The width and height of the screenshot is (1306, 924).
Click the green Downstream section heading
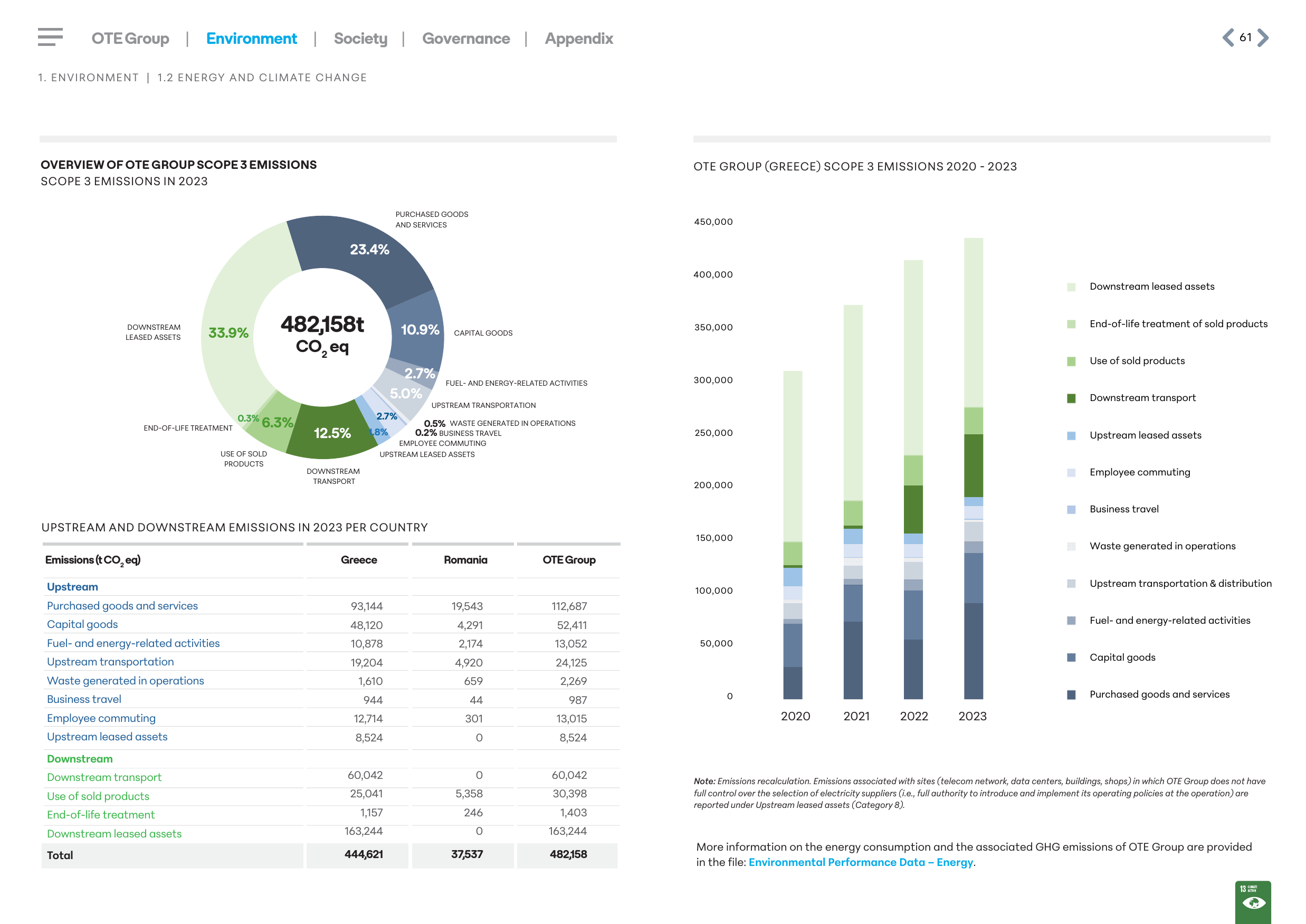[x=80, y=759]
